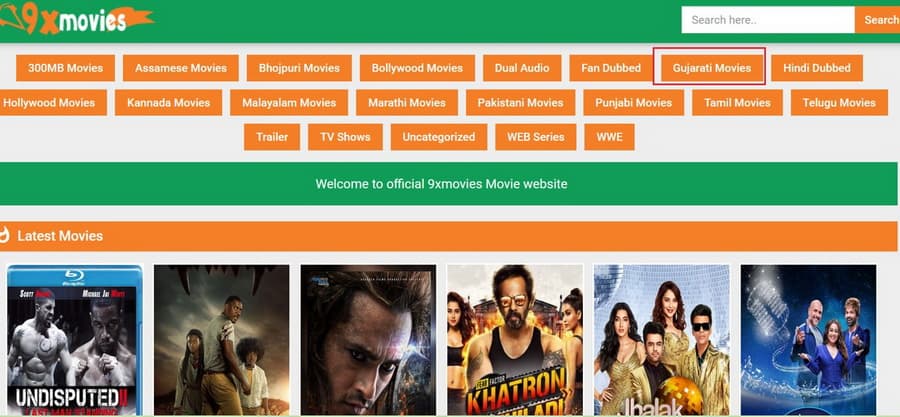The width and height of the screenshot is (900, 417).
Task: Select the Bollywood Movies category
Action: (x=417, y=68)
